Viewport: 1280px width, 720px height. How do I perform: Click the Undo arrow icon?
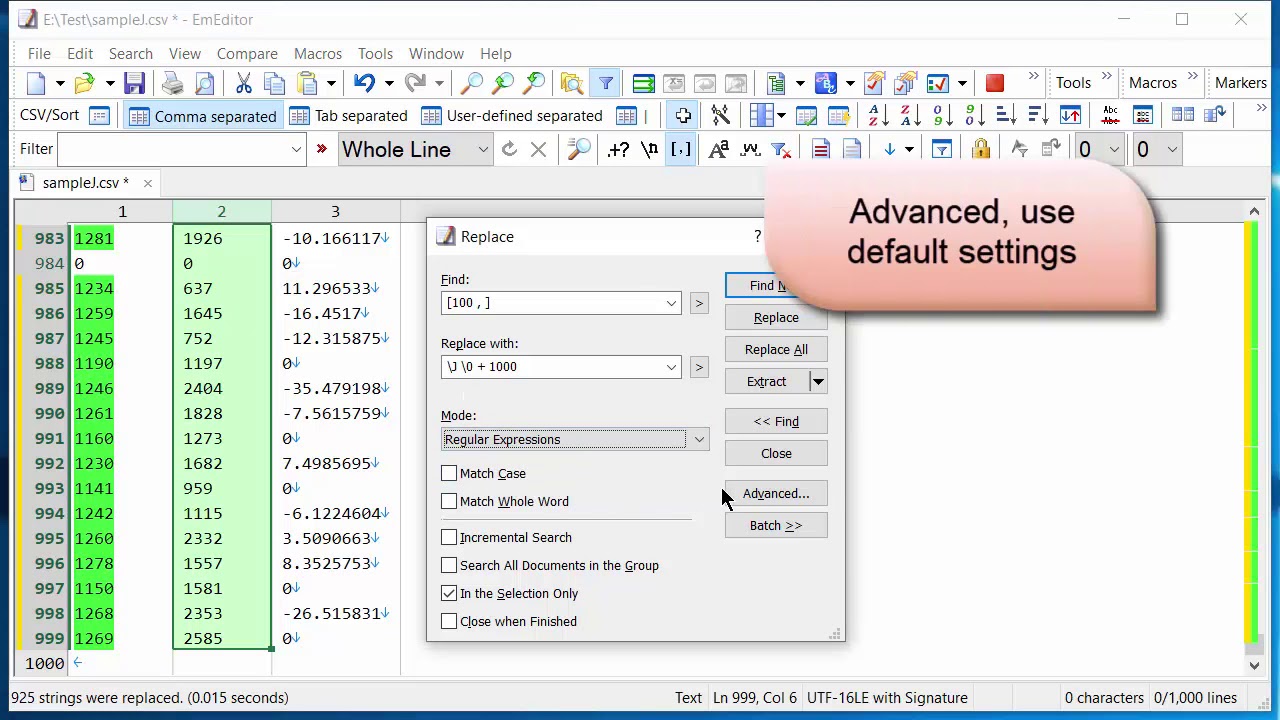pyautogui.click(x=364, y=84)
